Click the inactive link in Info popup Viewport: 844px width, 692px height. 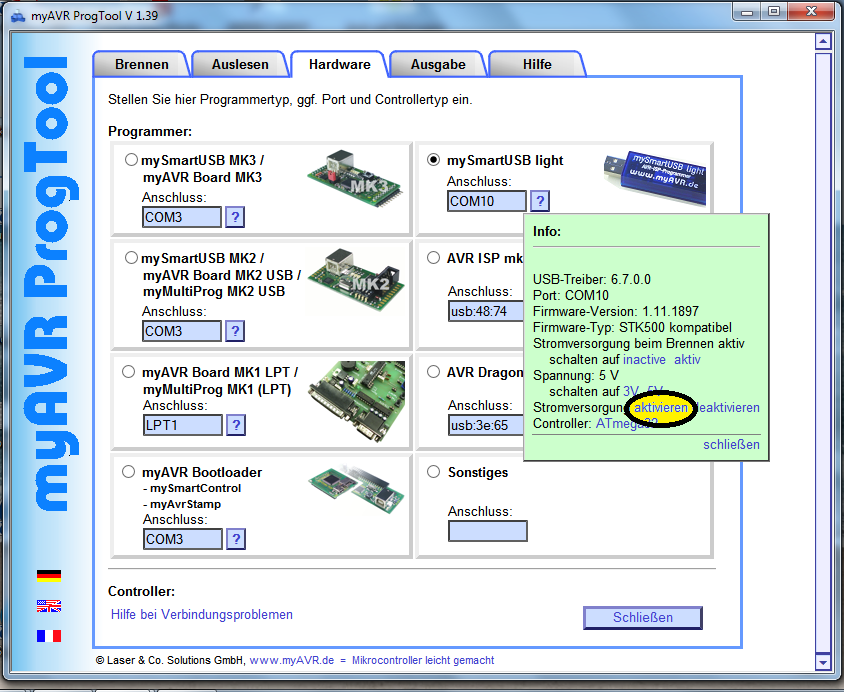644,359
